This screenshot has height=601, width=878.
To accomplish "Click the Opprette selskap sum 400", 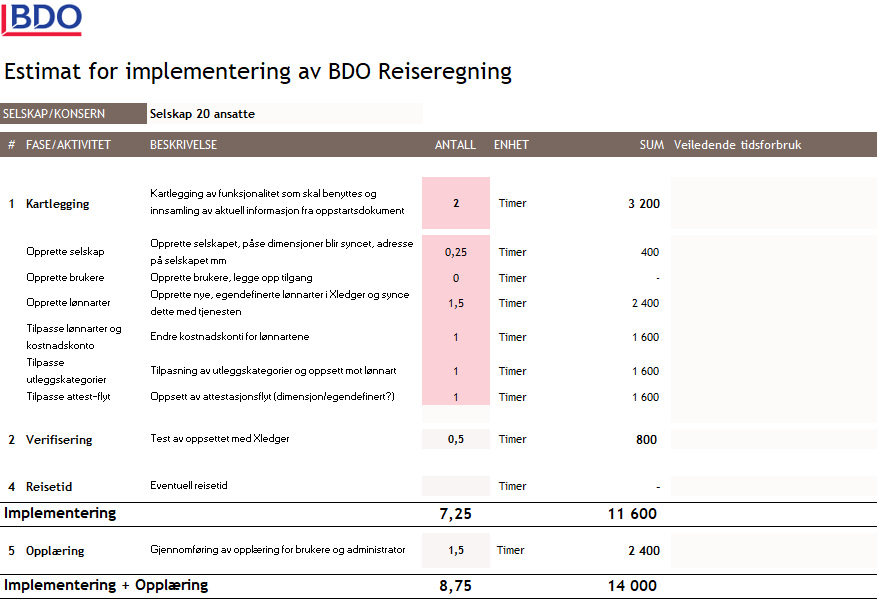I will point(650,252).
